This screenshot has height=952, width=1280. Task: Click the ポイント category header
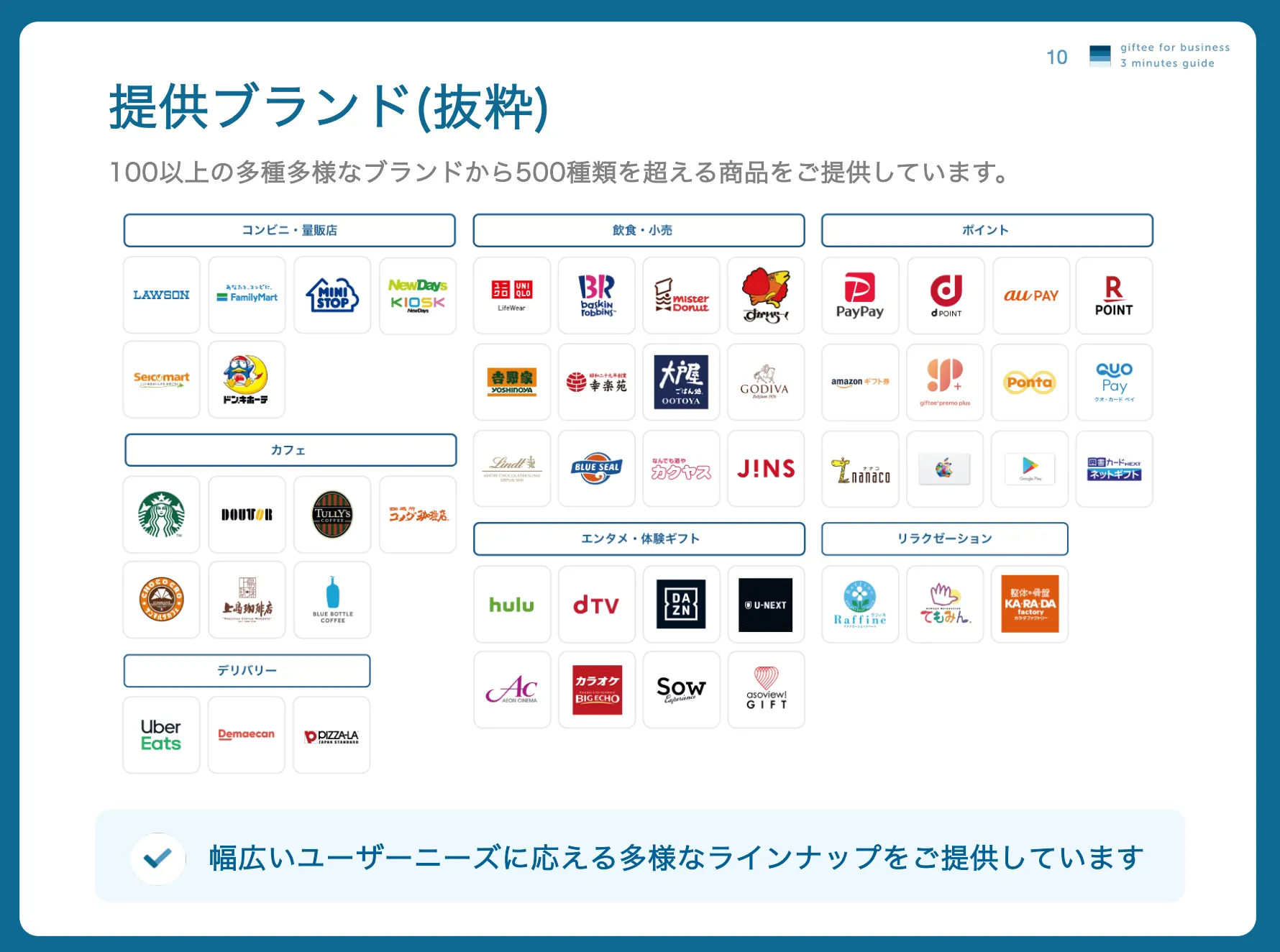point(987,230)
